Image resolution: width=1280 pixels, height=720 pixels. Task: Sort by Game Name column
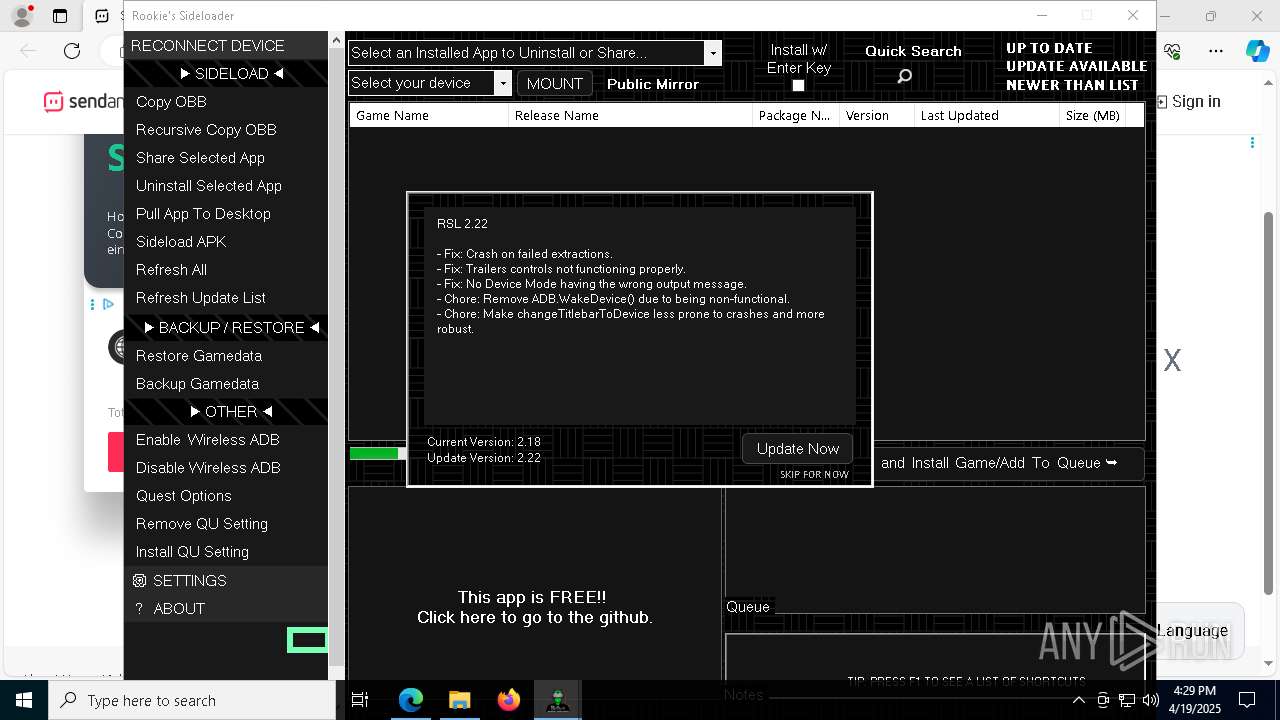click(429, 115)
